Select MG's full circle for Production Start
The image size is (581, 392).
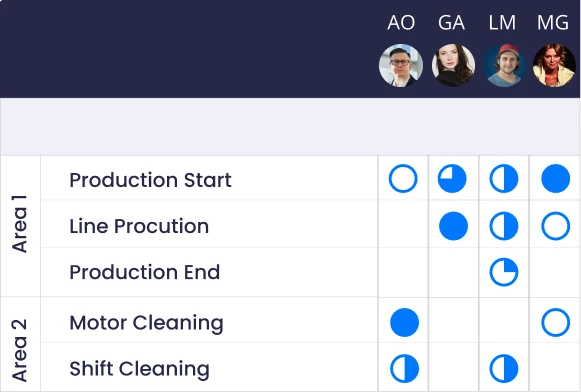(x=555, y=179)
